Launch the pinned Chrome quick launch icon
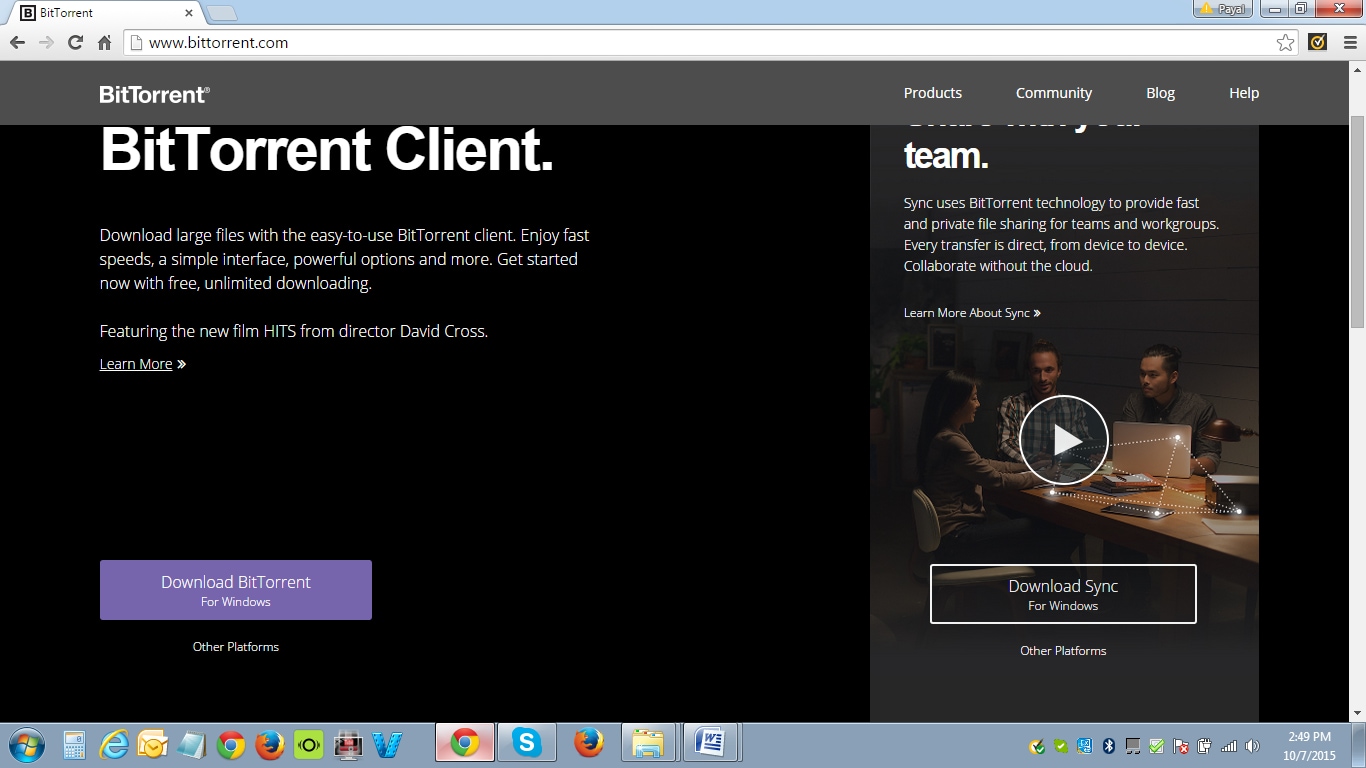This screenshot has width=1366, height=768. 231,745
